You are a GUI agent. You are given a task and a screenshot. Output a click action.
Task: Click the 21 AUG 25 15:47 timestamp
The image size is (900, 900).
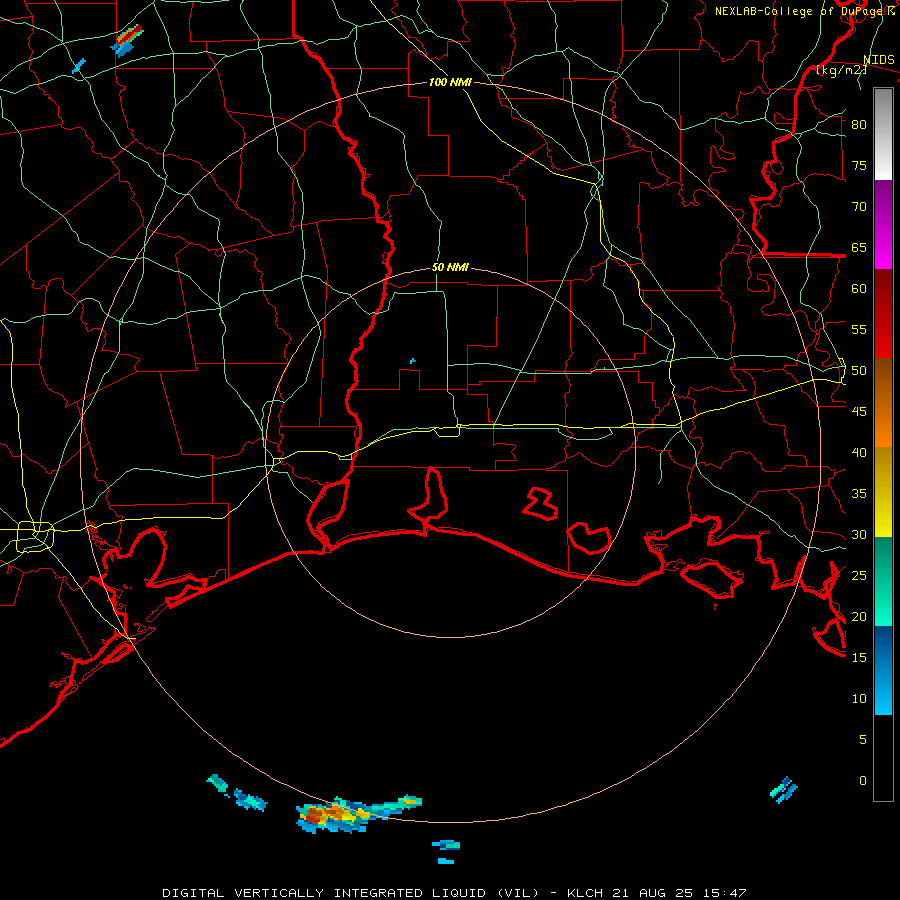[x=681, y=893]
